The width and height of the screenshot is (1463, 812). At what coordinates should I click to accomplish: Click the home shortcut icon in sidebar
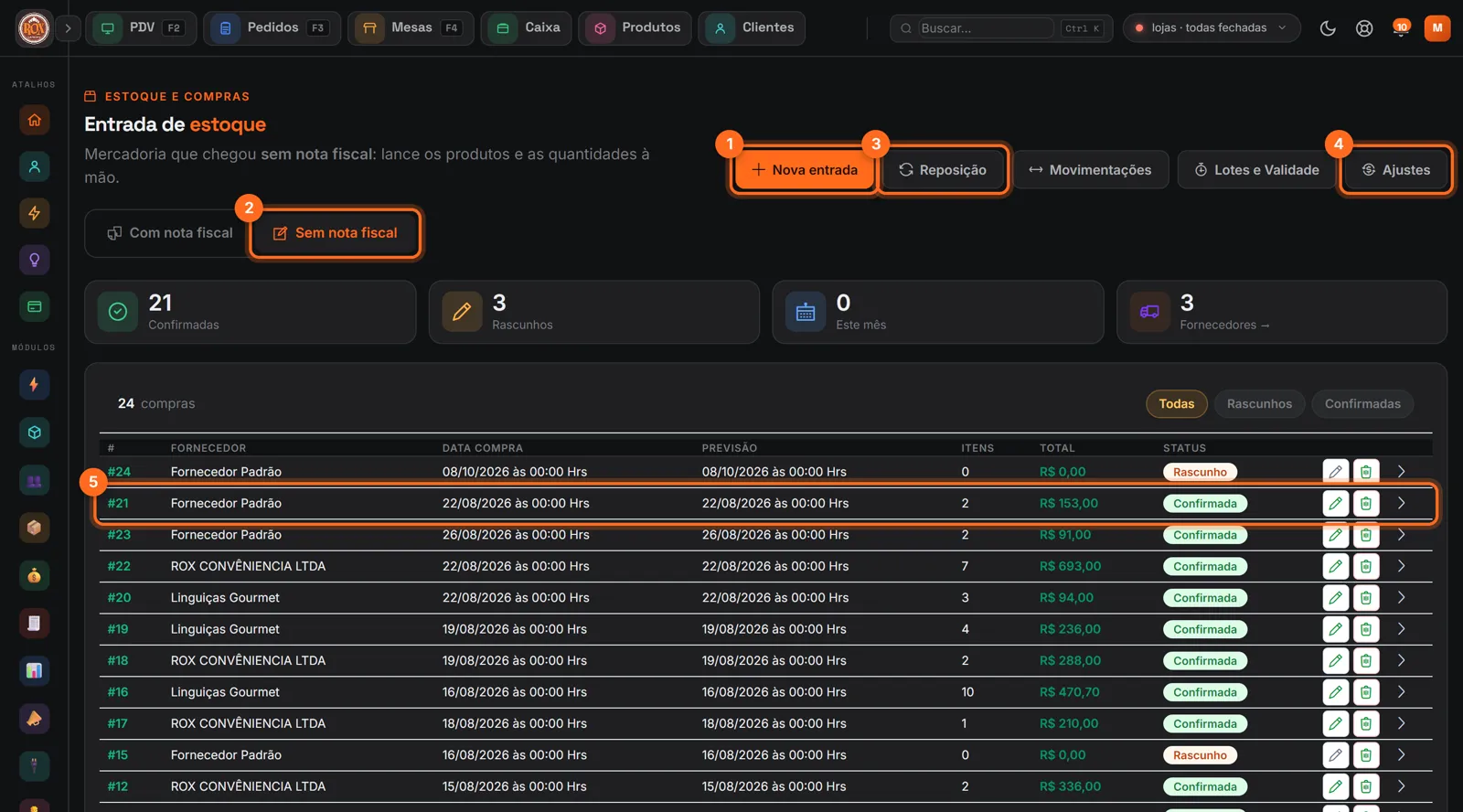pyautogui.click(x=34, y=120)
